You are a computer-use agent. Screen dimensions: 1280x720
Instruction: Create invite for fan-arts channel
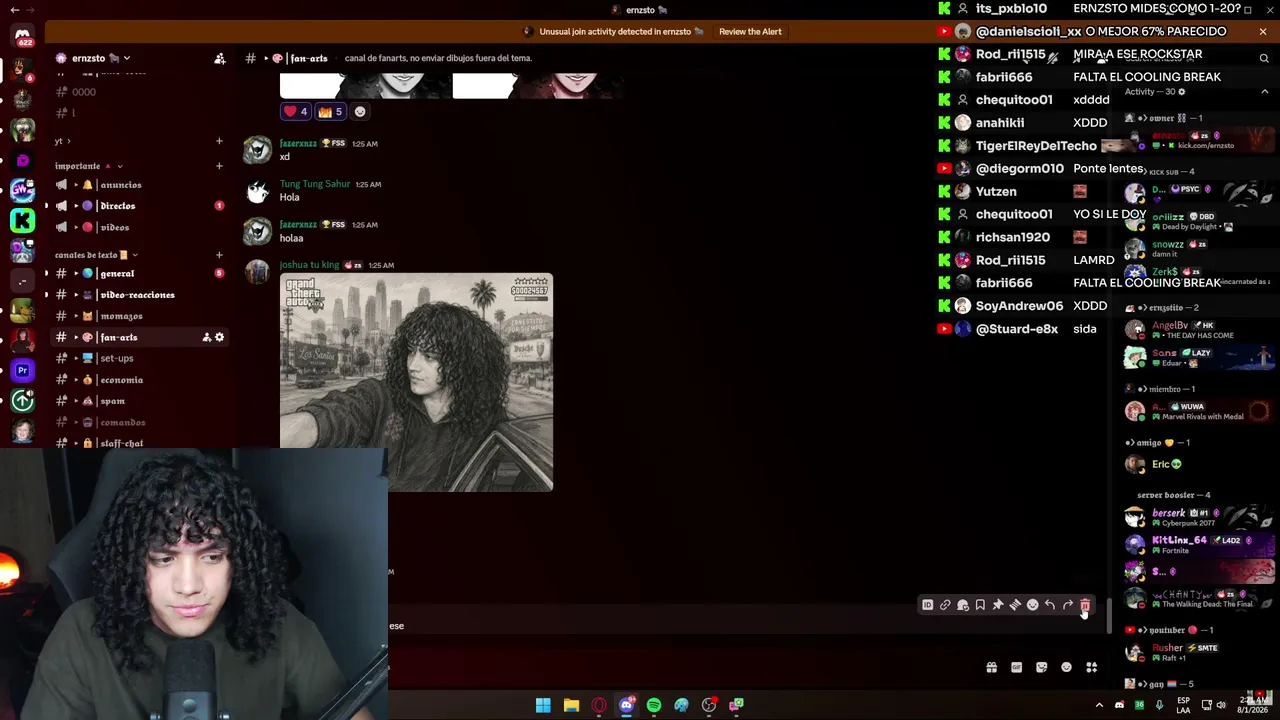pyautogui.click(x=206, y=337)
